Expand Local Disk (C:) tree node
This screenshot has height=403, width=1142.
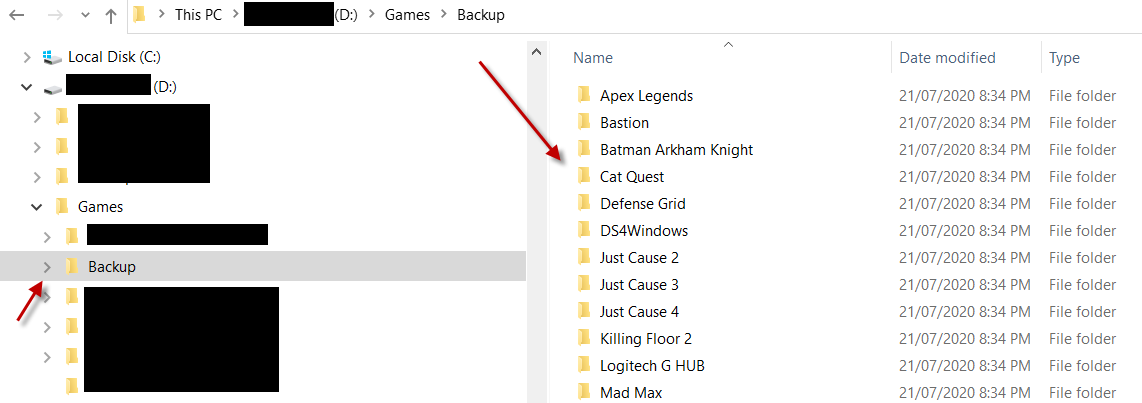[x=27, y=57]
